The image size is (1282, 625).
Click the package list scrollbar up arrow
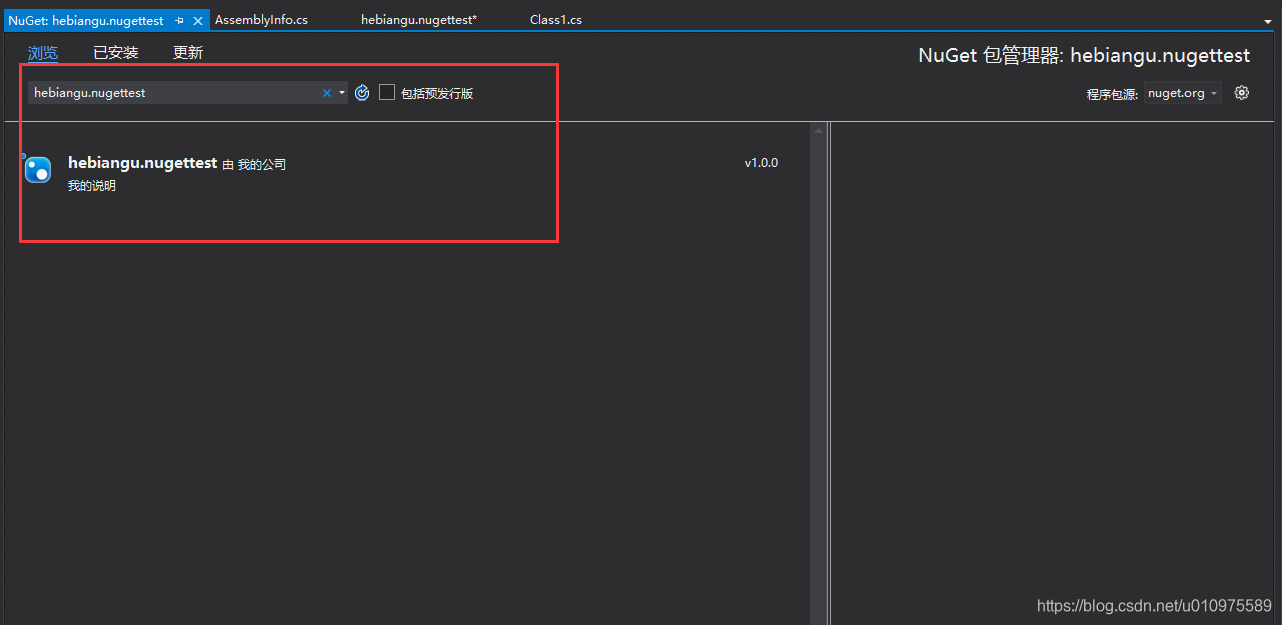pyautogui.click(x=819, y=131)
